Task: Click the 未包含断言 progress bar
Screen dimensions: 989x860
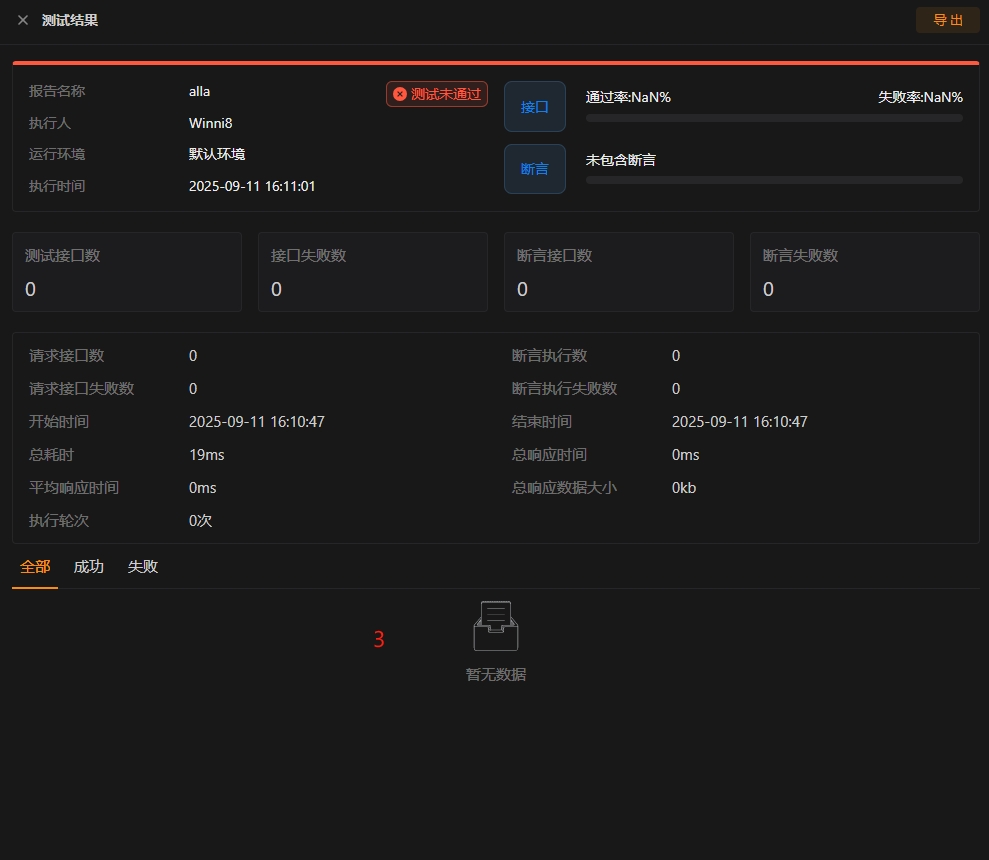Action: pos(774,180)
